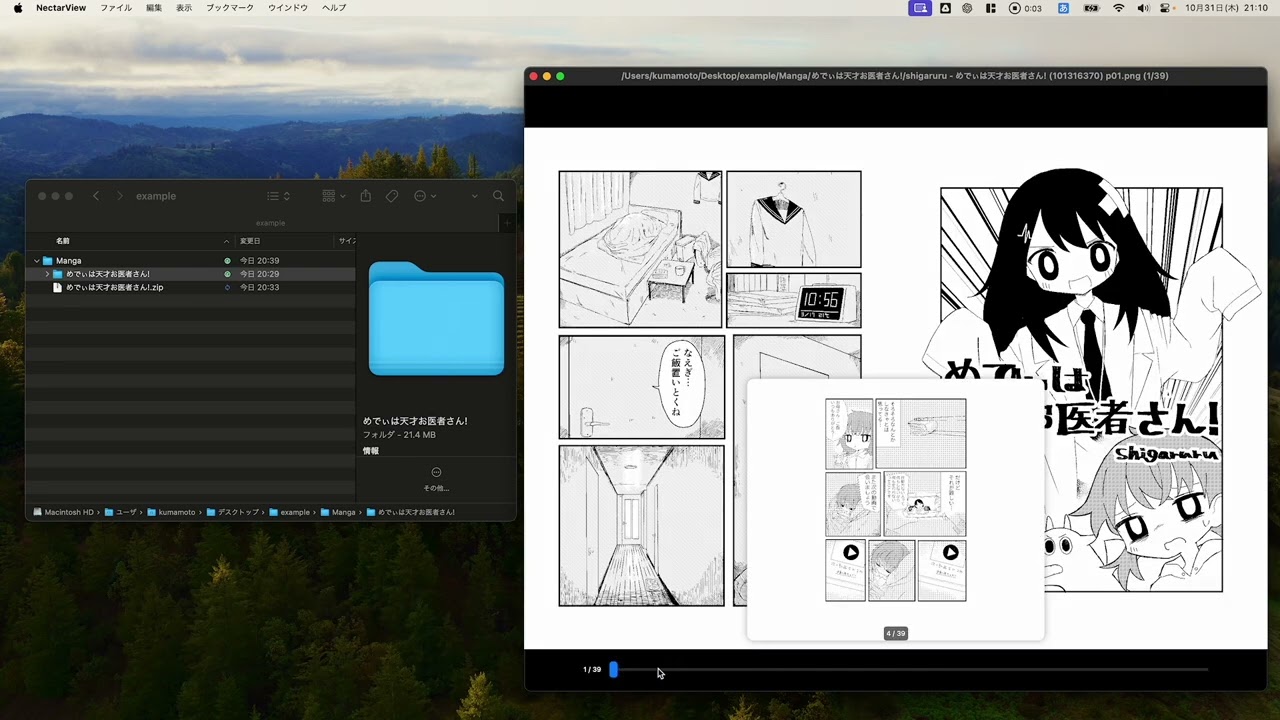Open the ヘルプ menu

pyautogui.click(x=334, y=8)
